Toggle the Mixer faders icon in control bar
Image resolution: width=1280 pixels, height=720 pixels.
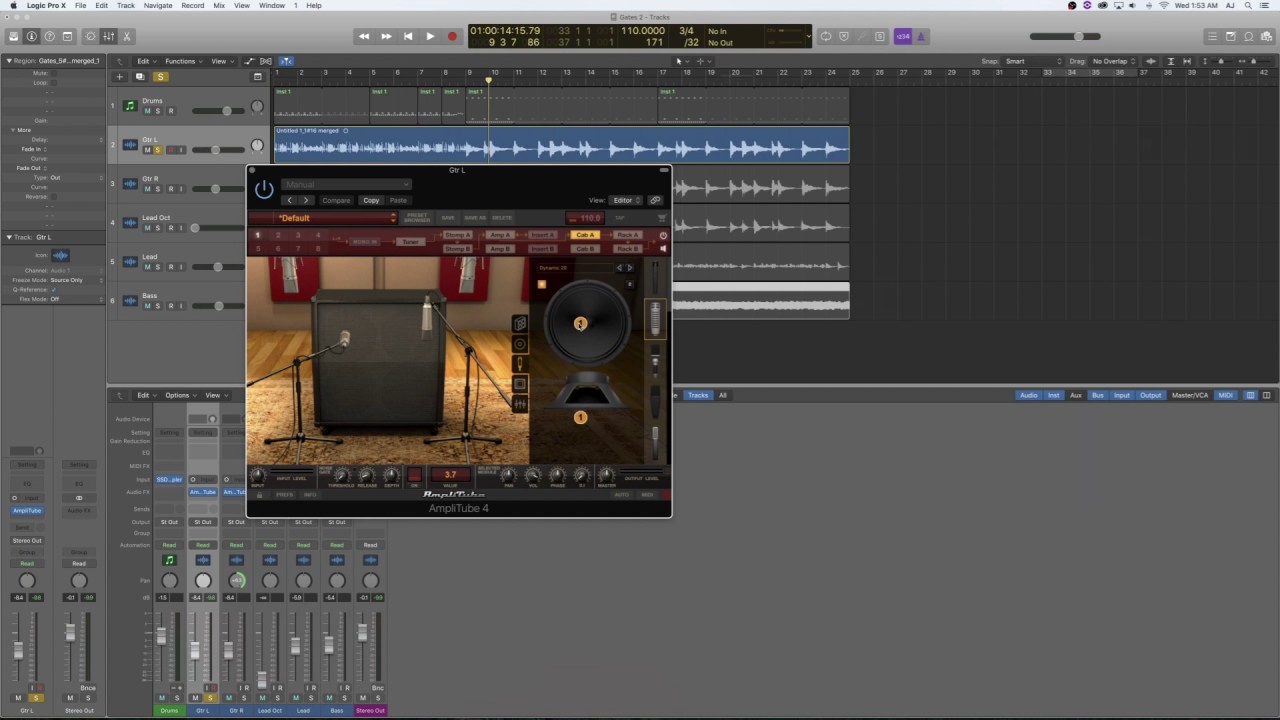109,37
